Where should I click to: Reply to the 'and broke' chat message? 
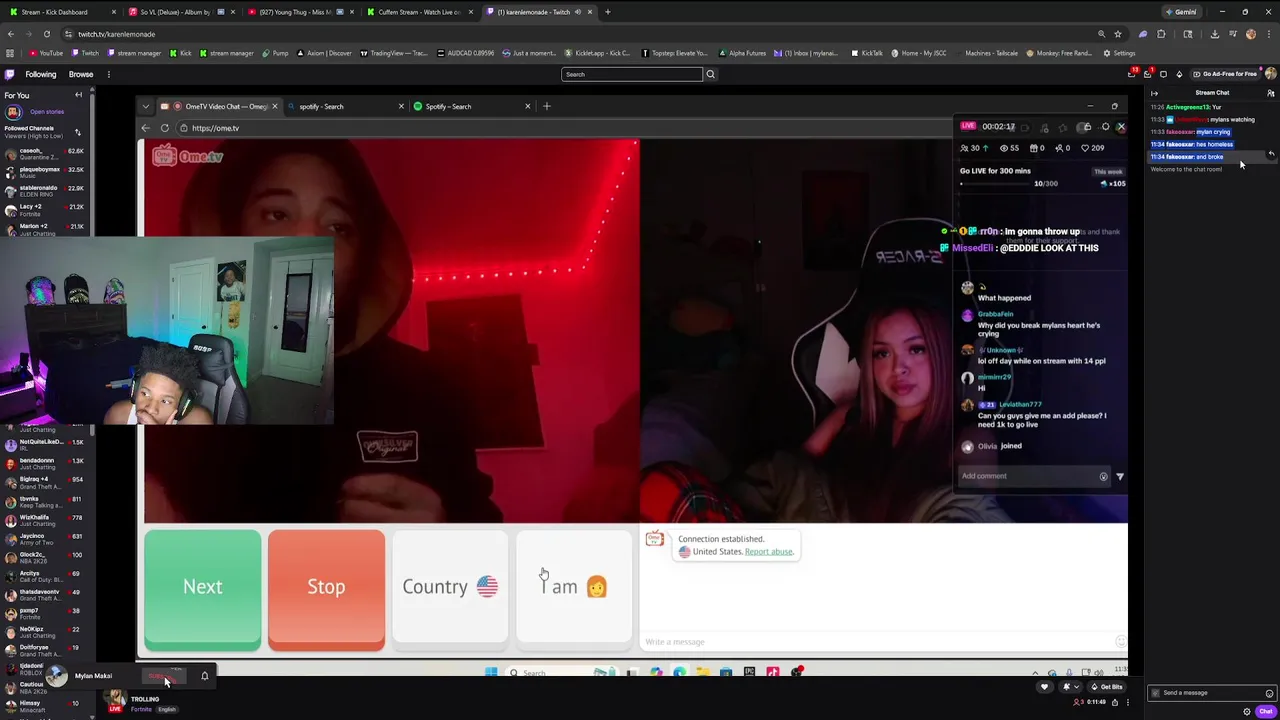tap(1271, 155)
